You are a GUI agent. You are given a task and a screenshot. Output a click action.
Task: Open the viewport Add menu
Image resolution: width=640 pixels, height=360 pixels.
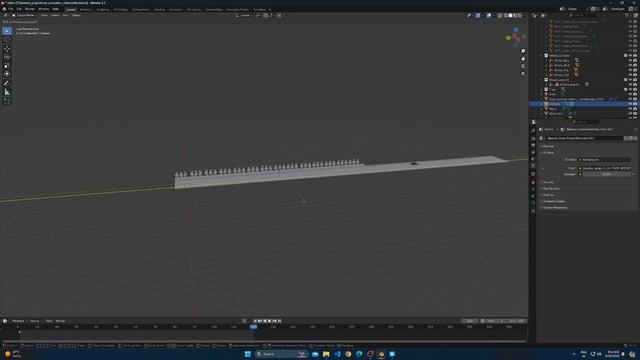tap(65, 16)
